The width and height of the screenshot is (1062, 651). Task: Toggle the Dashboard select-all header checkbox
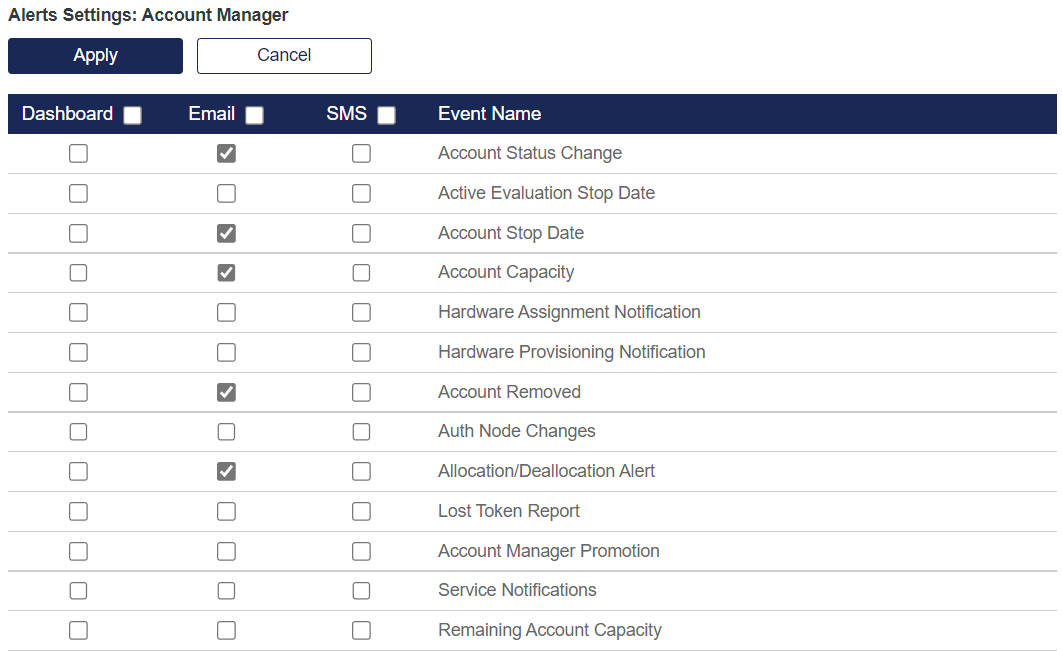coord(132,115)
